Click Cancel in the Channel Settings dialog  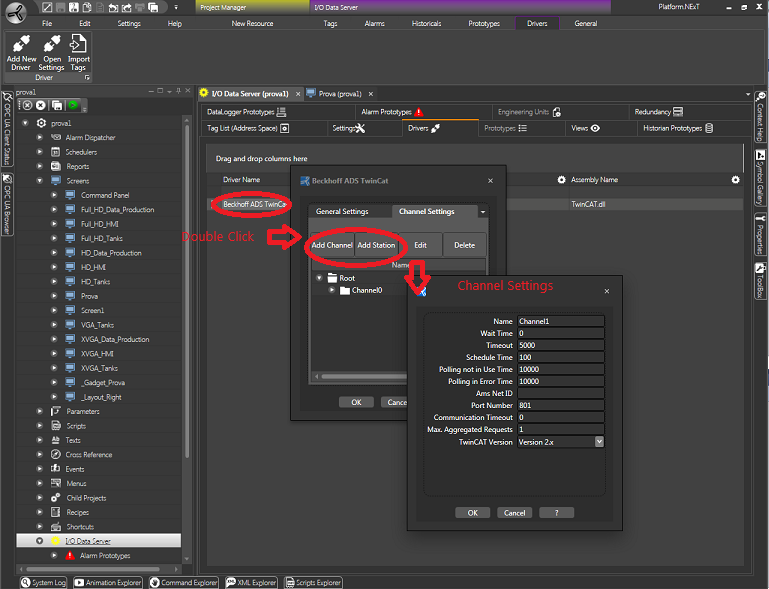514,513
